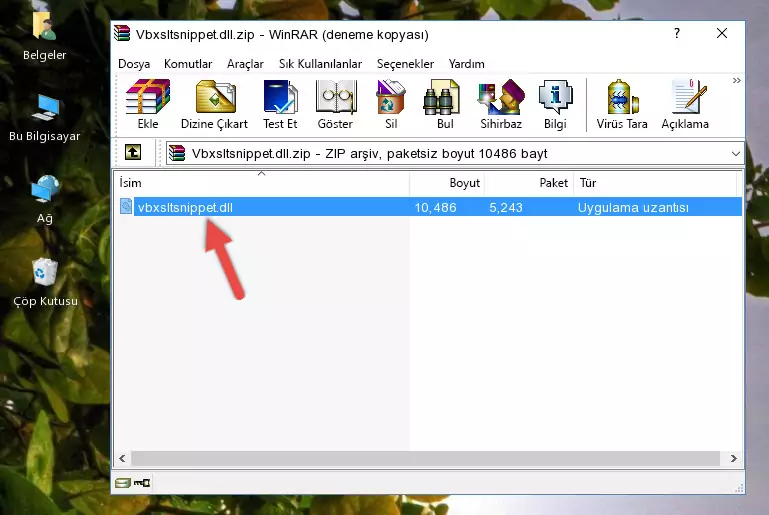769x515 pixels.
Task: Open the Seçenekler menu
Action: [405, 64]
